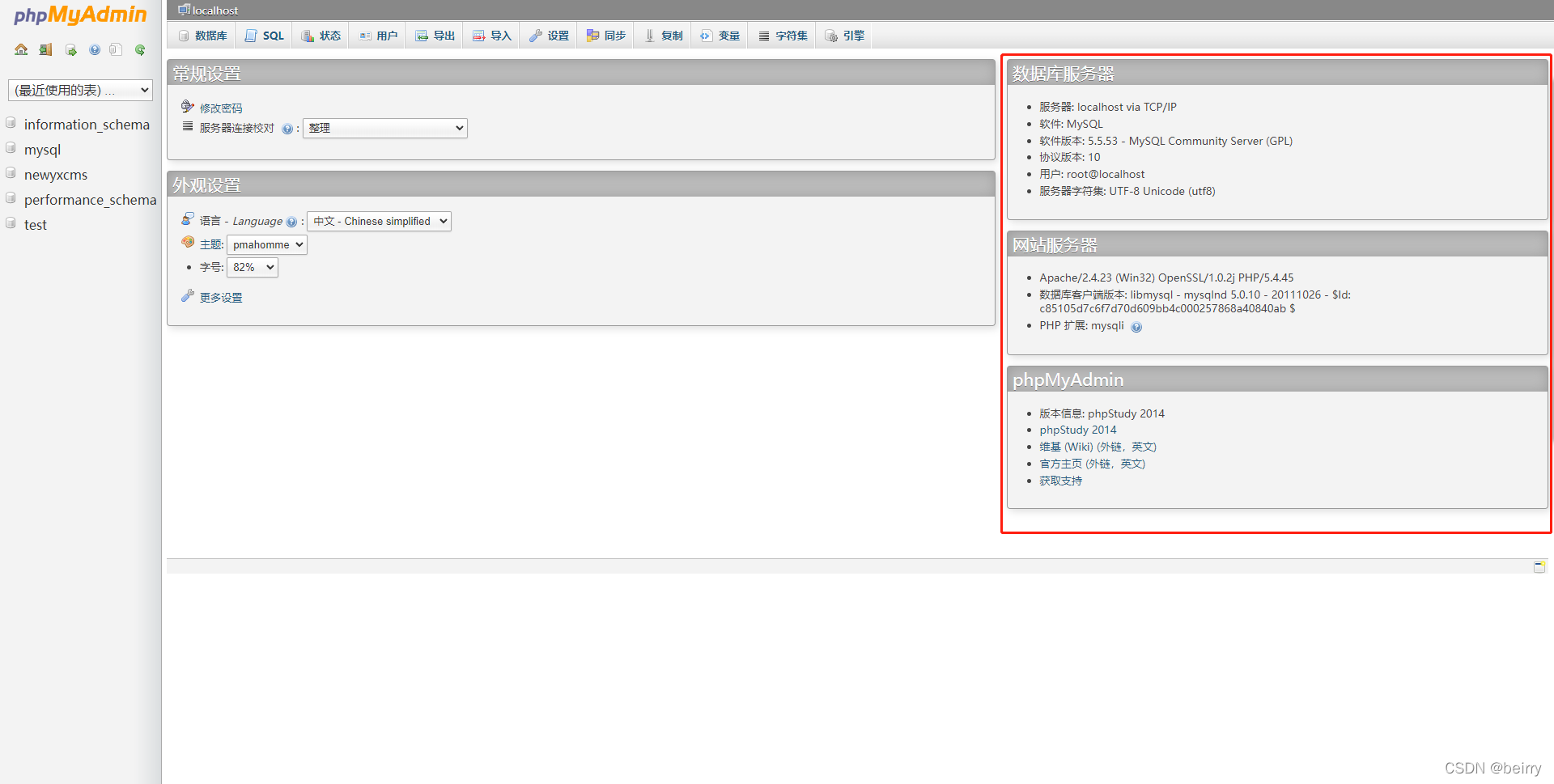Image resolution: width=1554 pixels, height=784 pixels.
Task: Open the 设置 (Settings) tab
Action: tap(549, 36)
